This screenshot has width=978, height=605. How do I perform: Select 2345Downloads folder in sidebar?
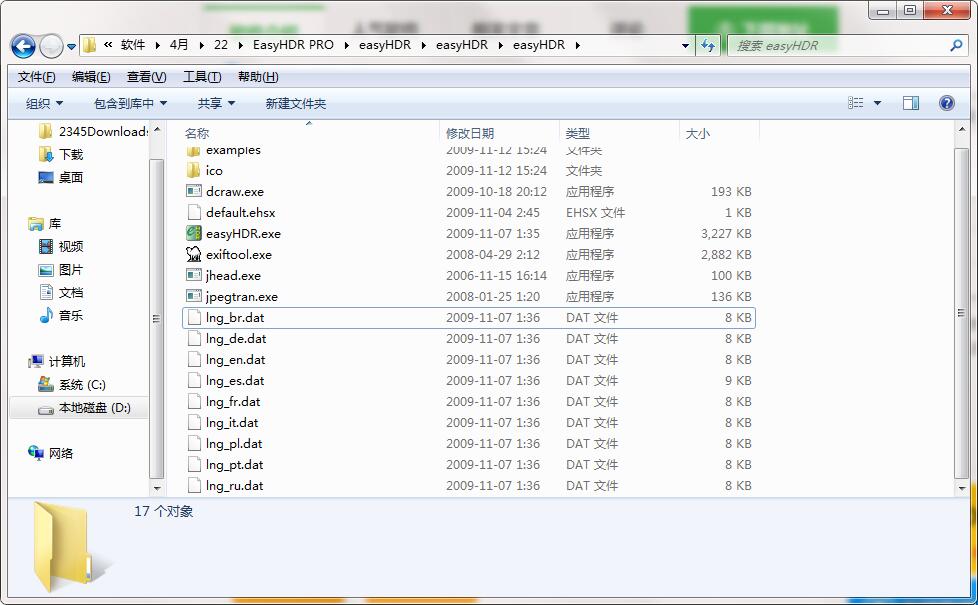(94, 132)
